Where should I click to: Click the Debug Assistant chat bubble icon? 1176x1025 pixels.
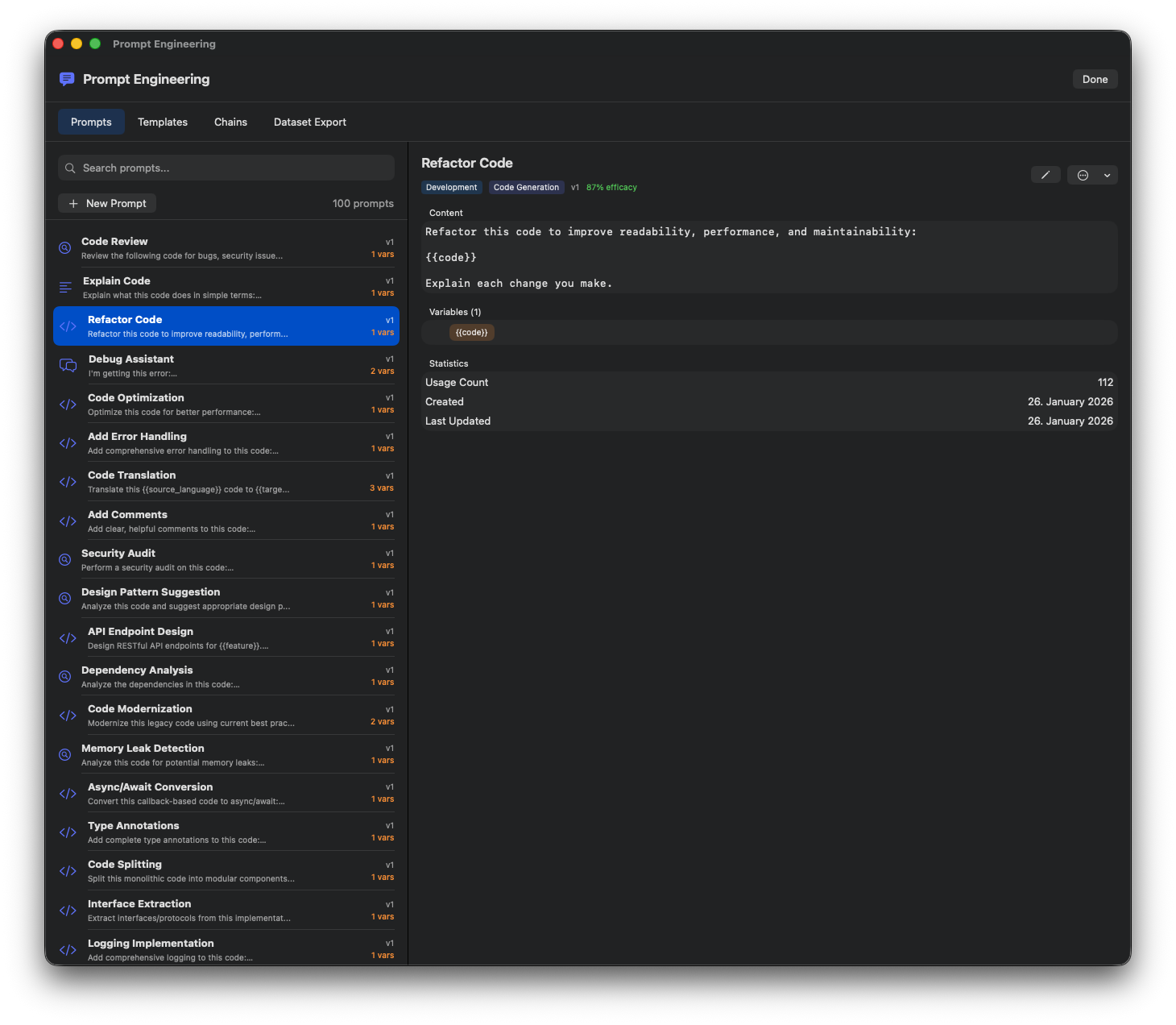(67, 365)
